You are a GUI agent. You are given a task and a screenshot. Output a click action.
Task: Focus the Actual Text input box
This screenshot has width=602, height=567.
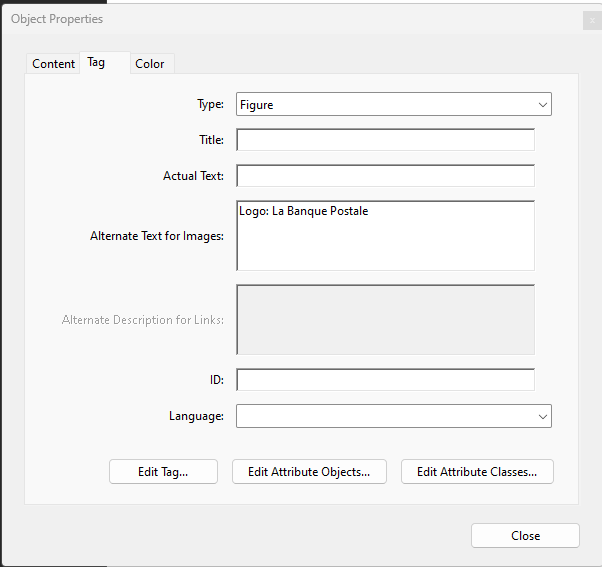tap(385, 176)
